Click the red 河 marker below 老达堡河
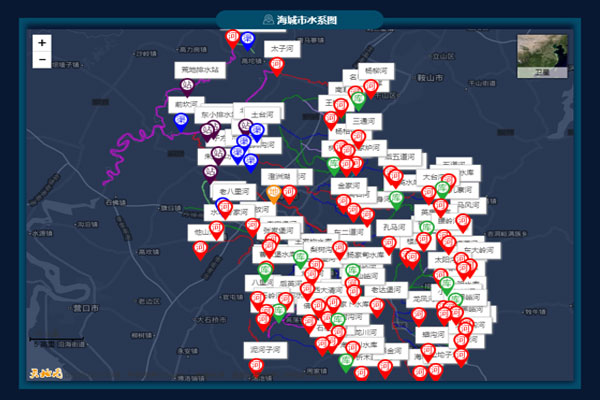The height and width of the screenshot is (400, 600). click(377, 308)
